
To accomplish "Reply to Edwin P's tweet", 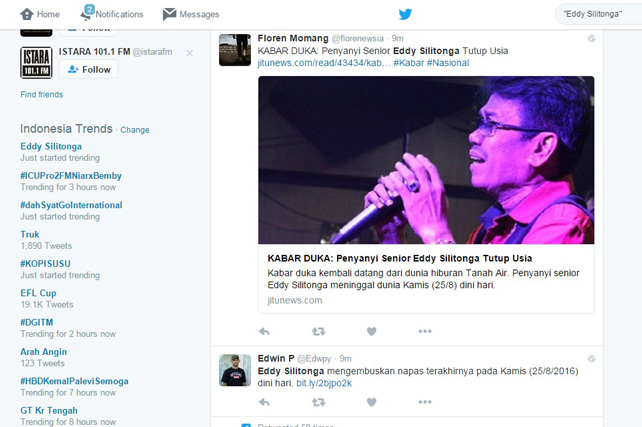I will coord(264,402).
